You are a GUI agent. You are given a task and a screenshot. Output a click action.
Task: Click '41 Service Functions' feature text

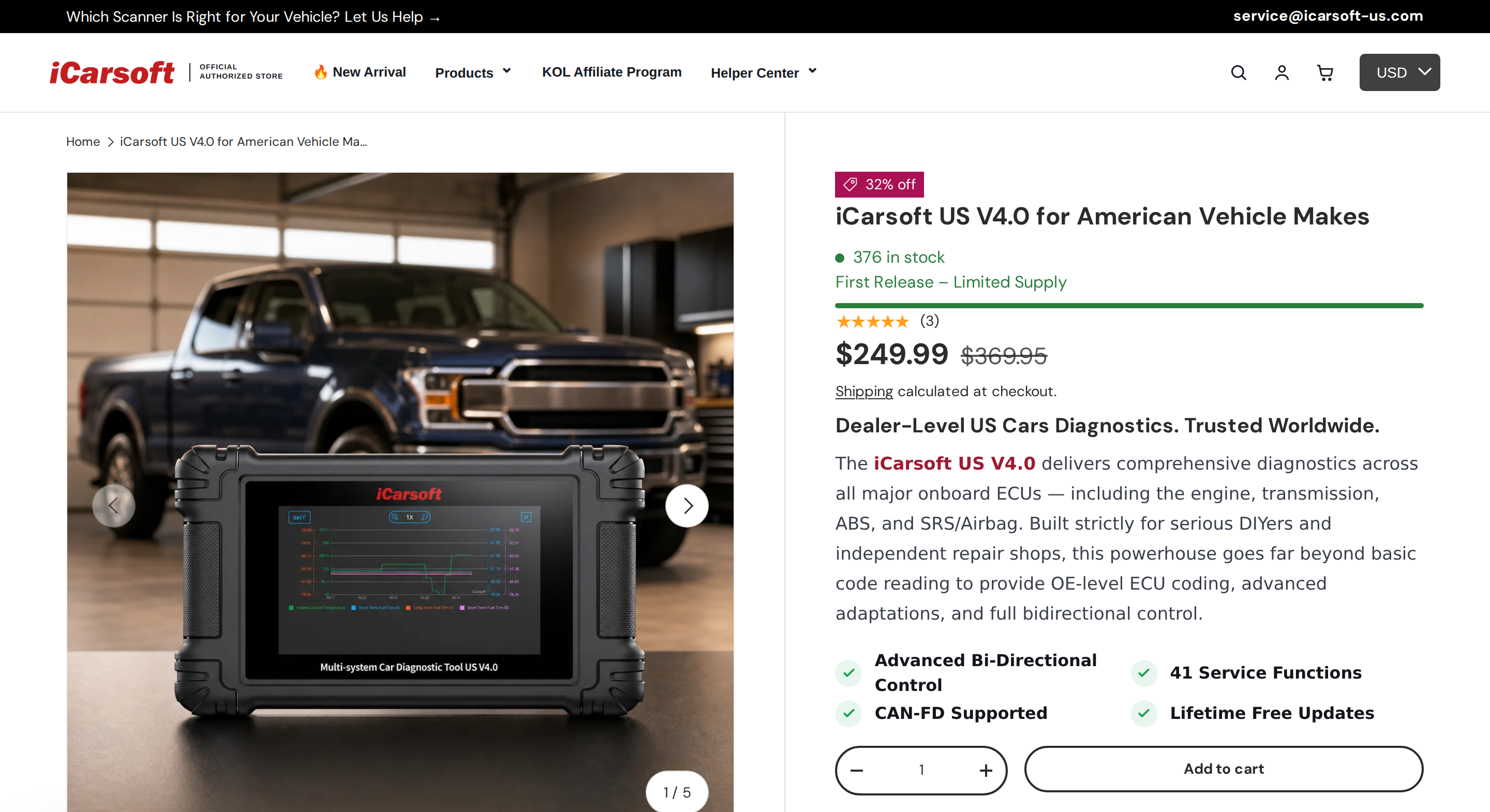coord(1265,673)
